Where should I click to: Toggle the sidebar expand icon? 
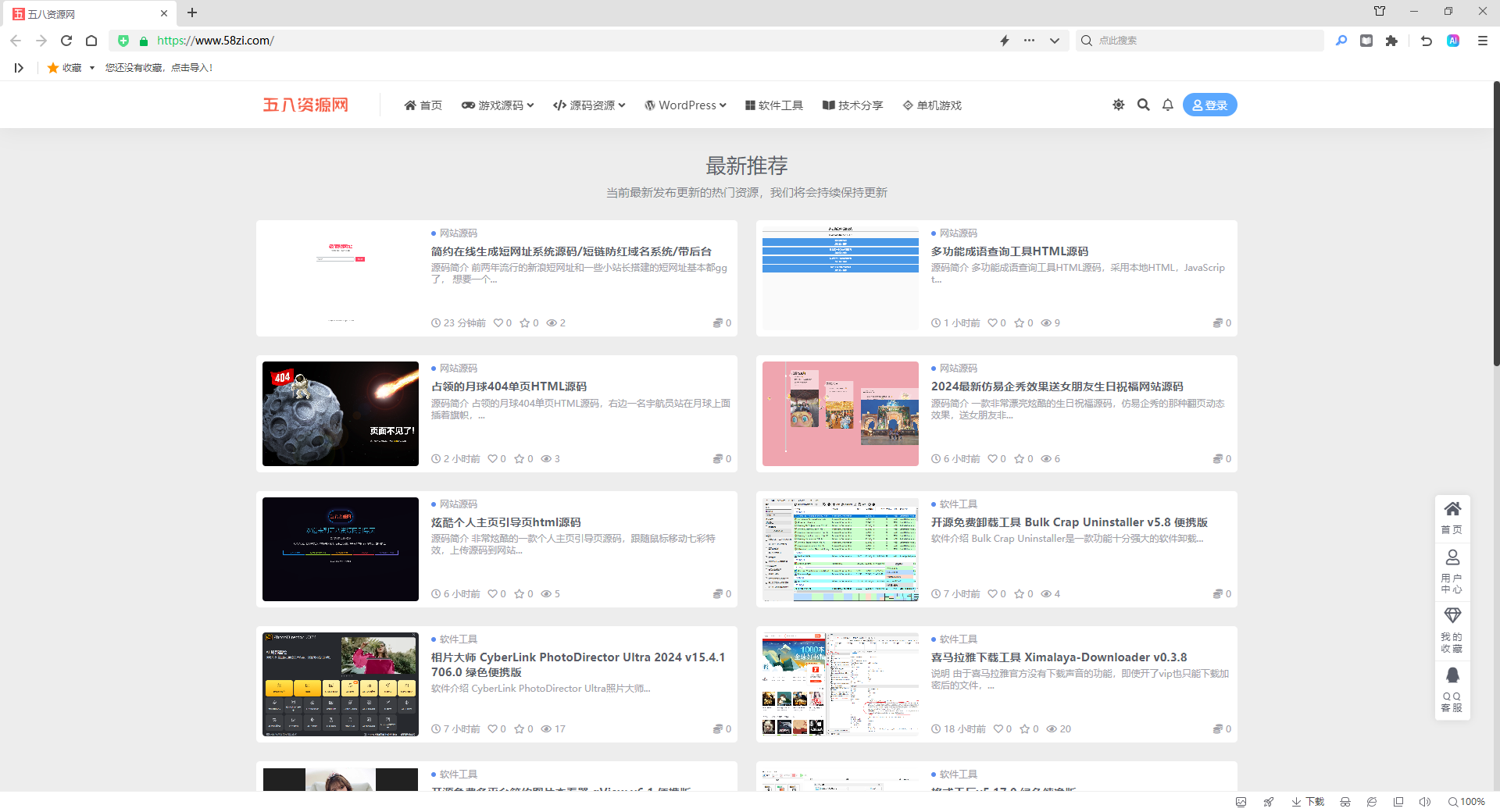click(19, 68)
